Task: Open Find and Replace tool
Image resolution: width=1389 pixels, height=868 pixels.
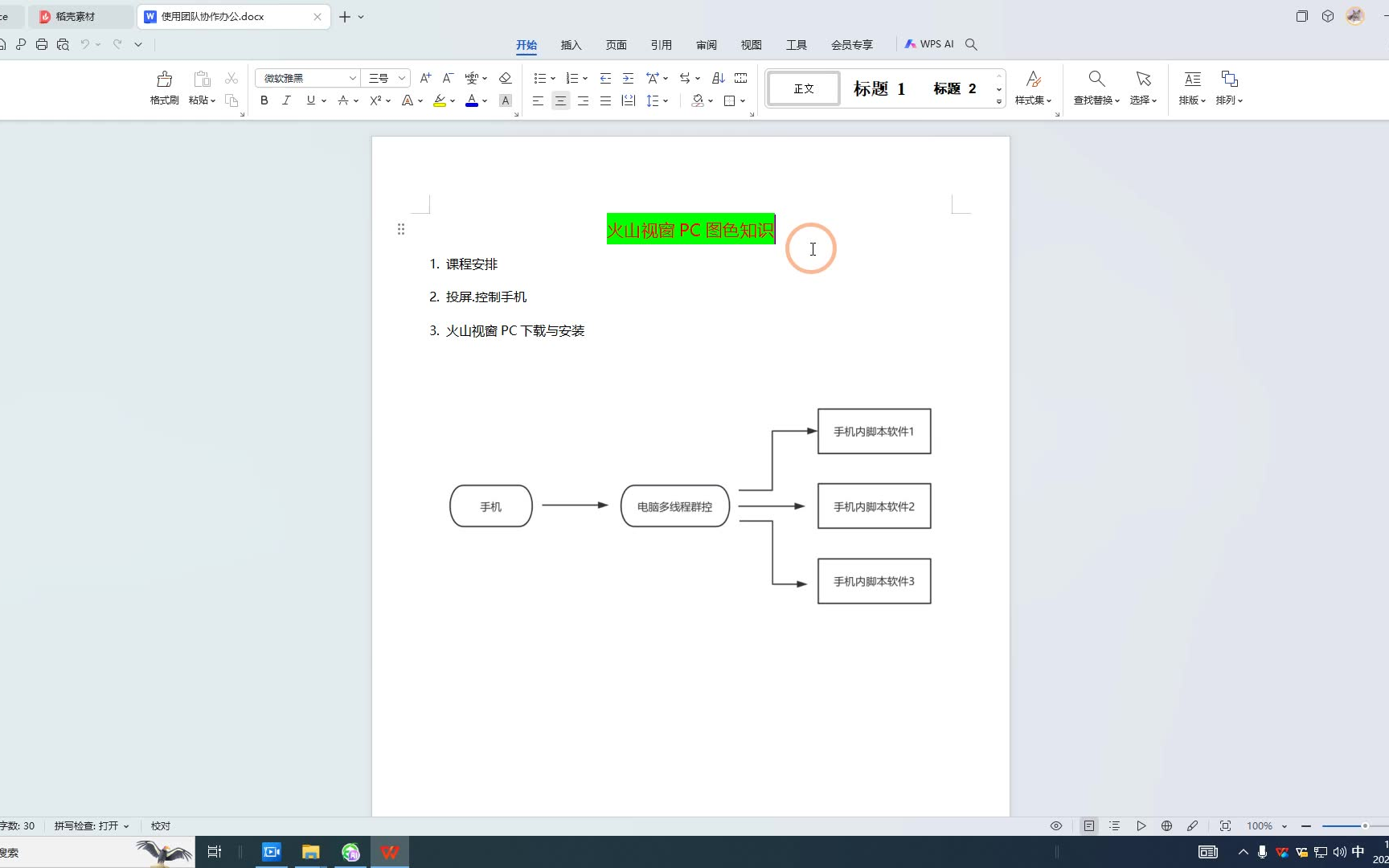Action: pyautogui.click(x=1096, y=88)
